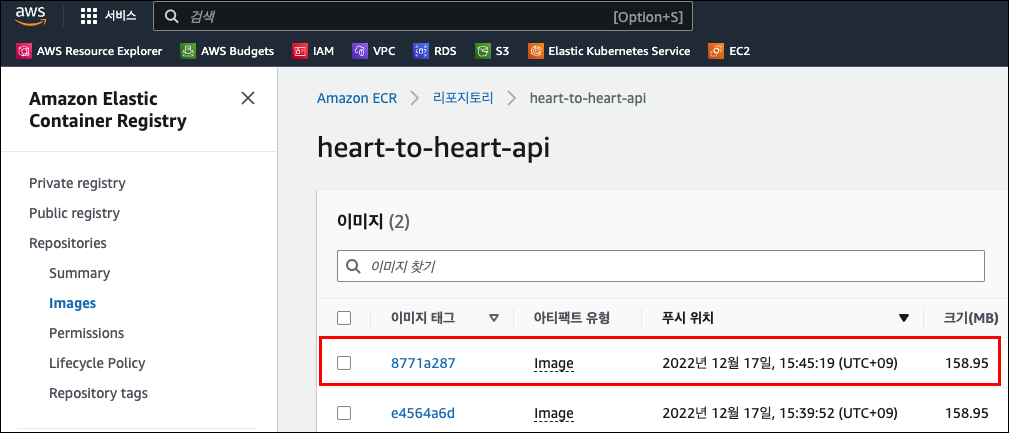Open the VPC shortcut
The width and height of the screenshot is (1009, 433).
tap(374, 51)
